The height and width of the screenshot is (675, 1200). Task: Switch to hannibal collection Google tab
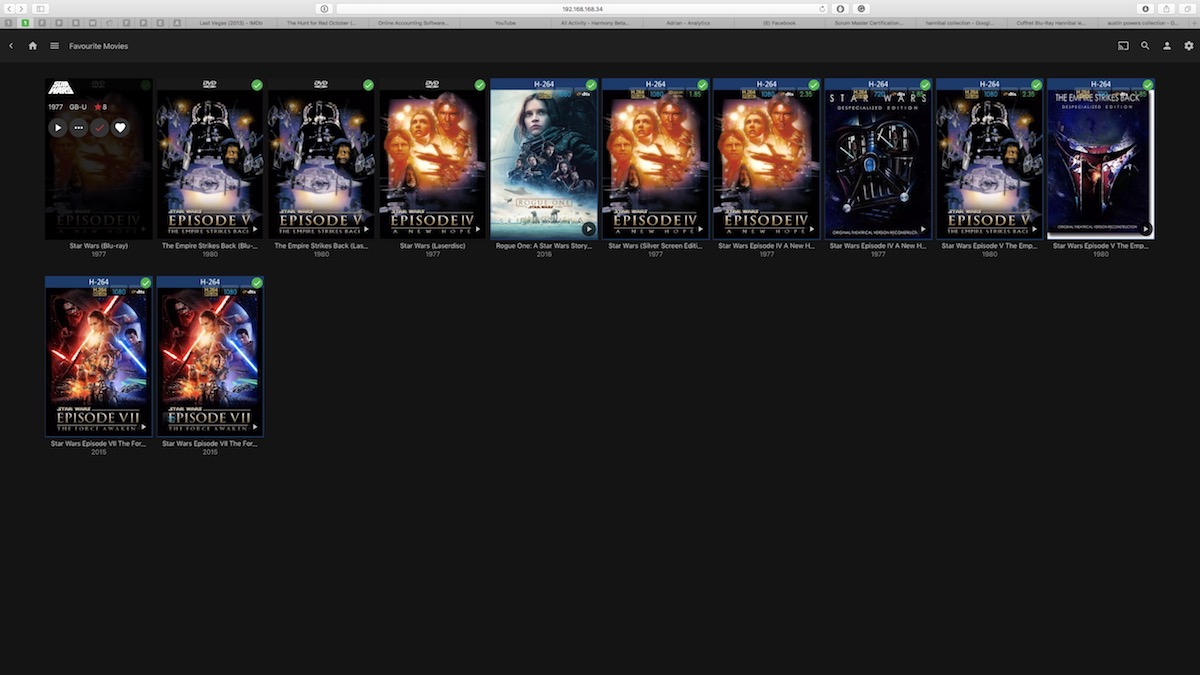tap(962, 22)
